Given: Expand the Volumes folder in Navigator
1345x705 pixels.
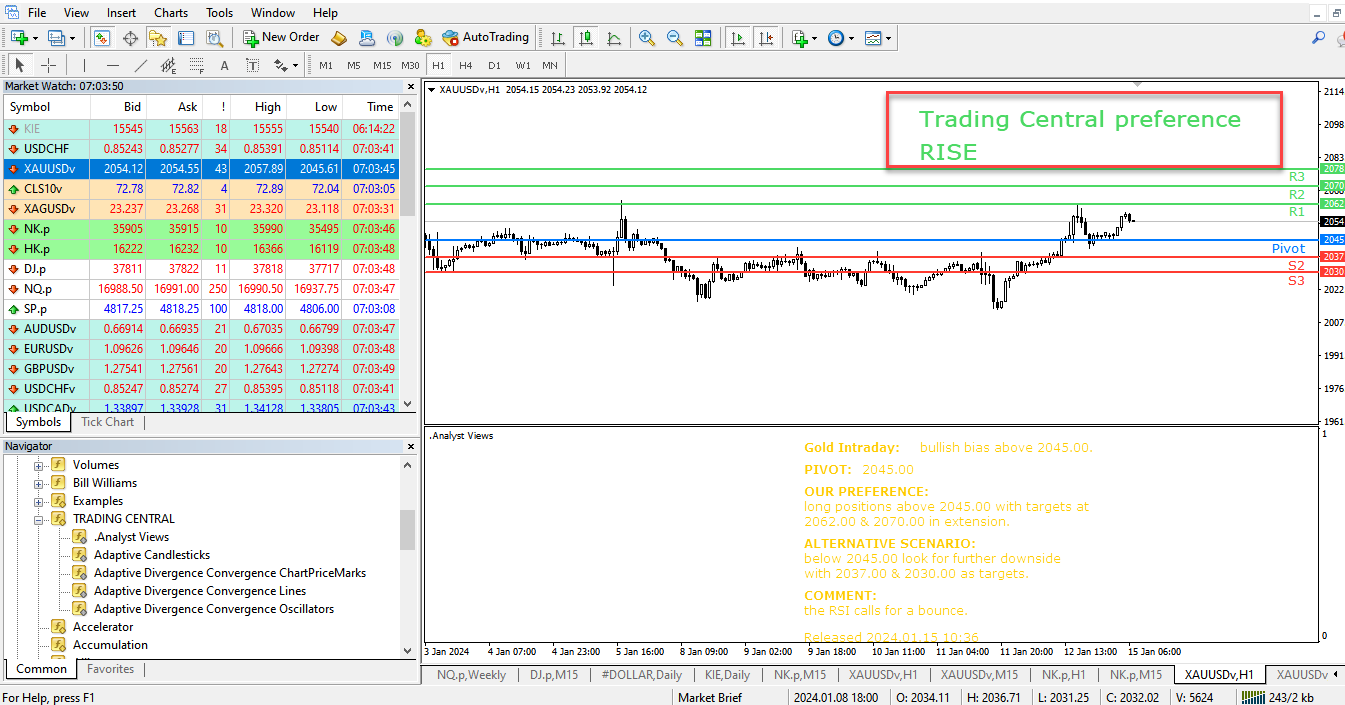Looking at the screenshot, I should [40, 465].
